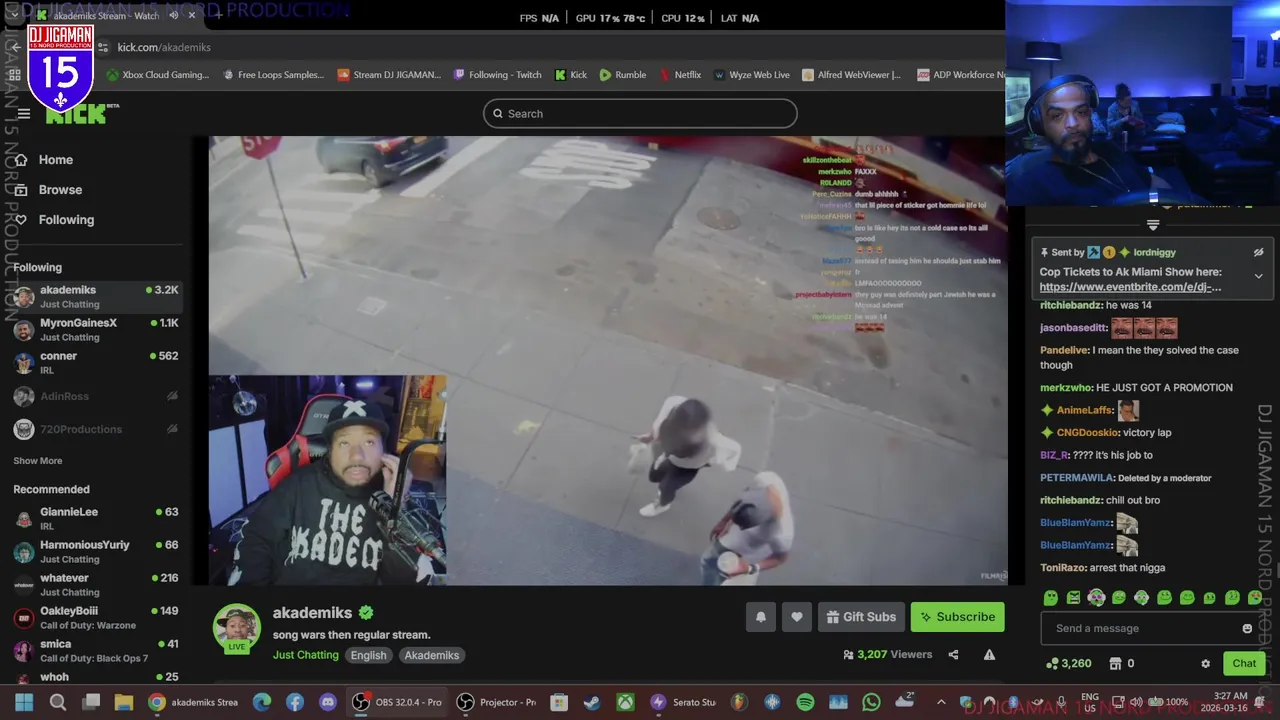Open Browse in the Kick sidebar

pyautogui.click(x=59, y=190)
